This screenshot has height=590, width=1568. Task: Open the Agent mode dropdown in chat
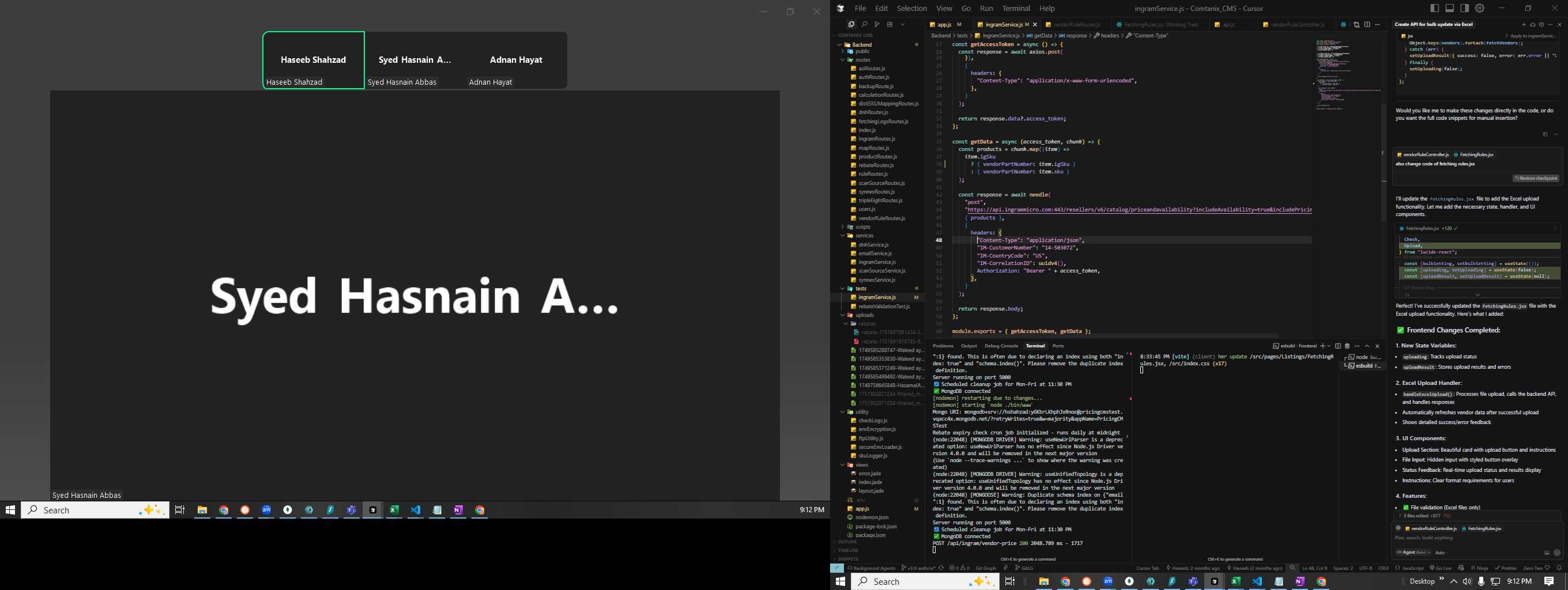[x=1413, y=553]
